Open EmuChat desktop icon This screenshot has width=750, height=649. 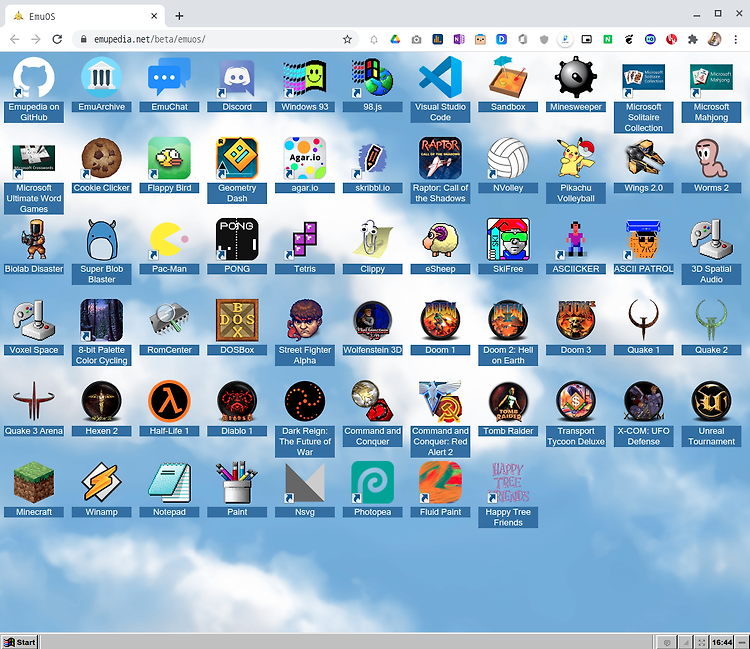click(x=169, y=77)
